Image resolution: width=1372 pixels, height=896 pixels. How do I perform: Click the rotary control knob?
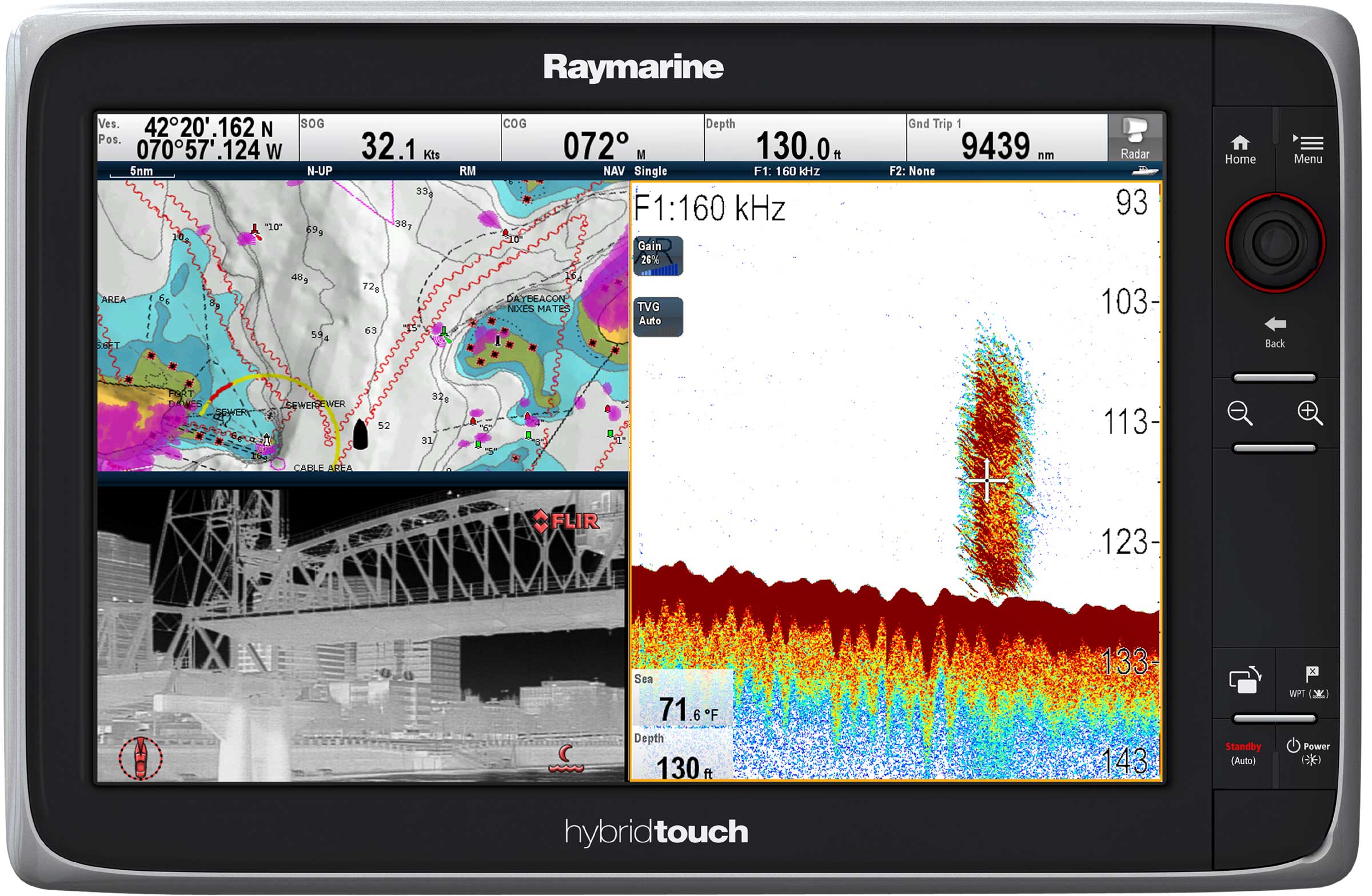click(1275, 243)
